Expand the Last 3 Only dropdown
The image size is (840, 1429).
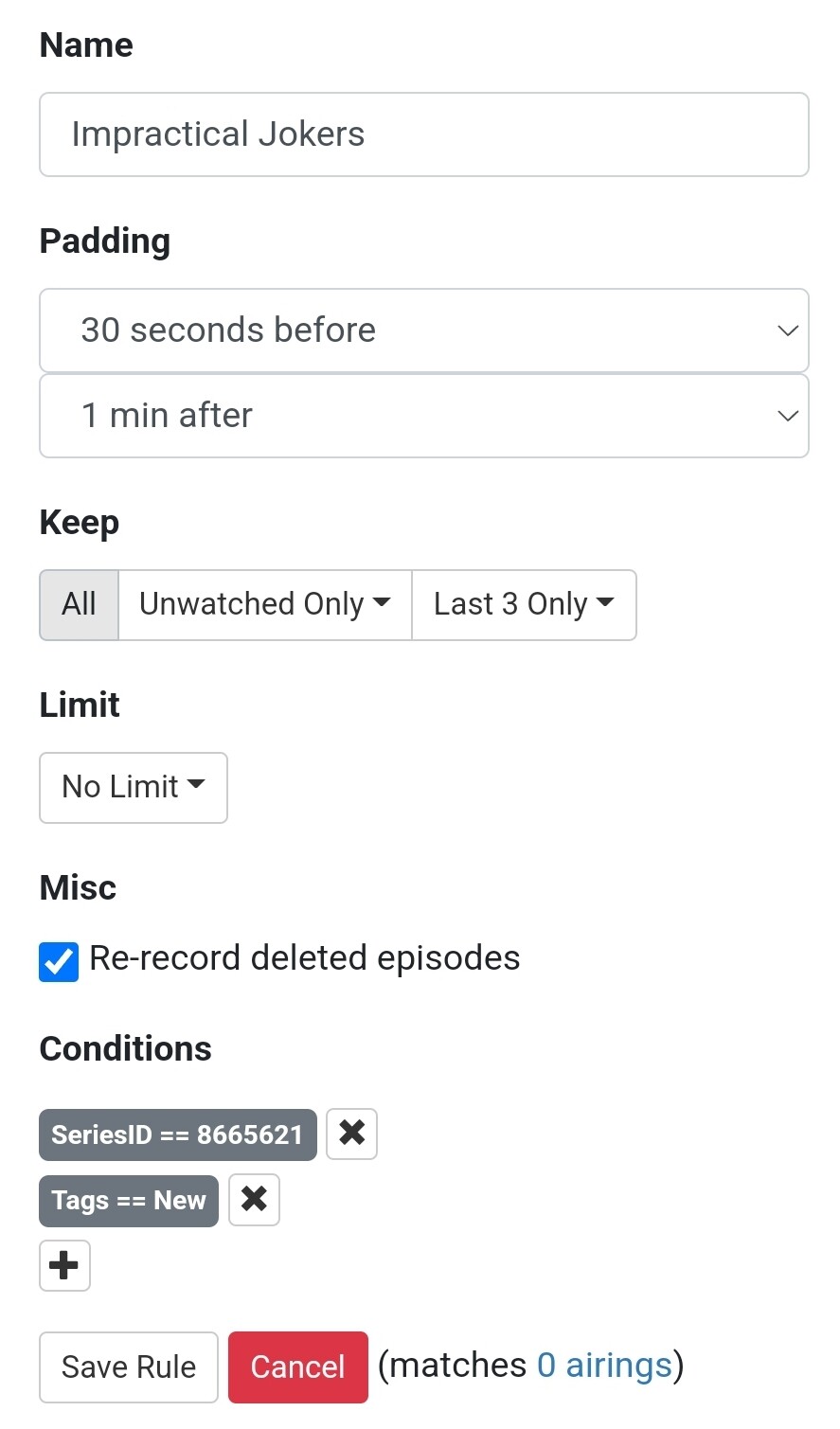(523, 604)
